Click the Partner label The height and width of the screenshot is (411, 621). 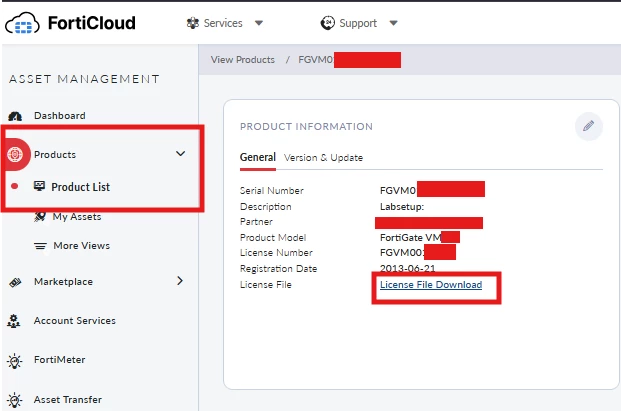coord(256,222)
